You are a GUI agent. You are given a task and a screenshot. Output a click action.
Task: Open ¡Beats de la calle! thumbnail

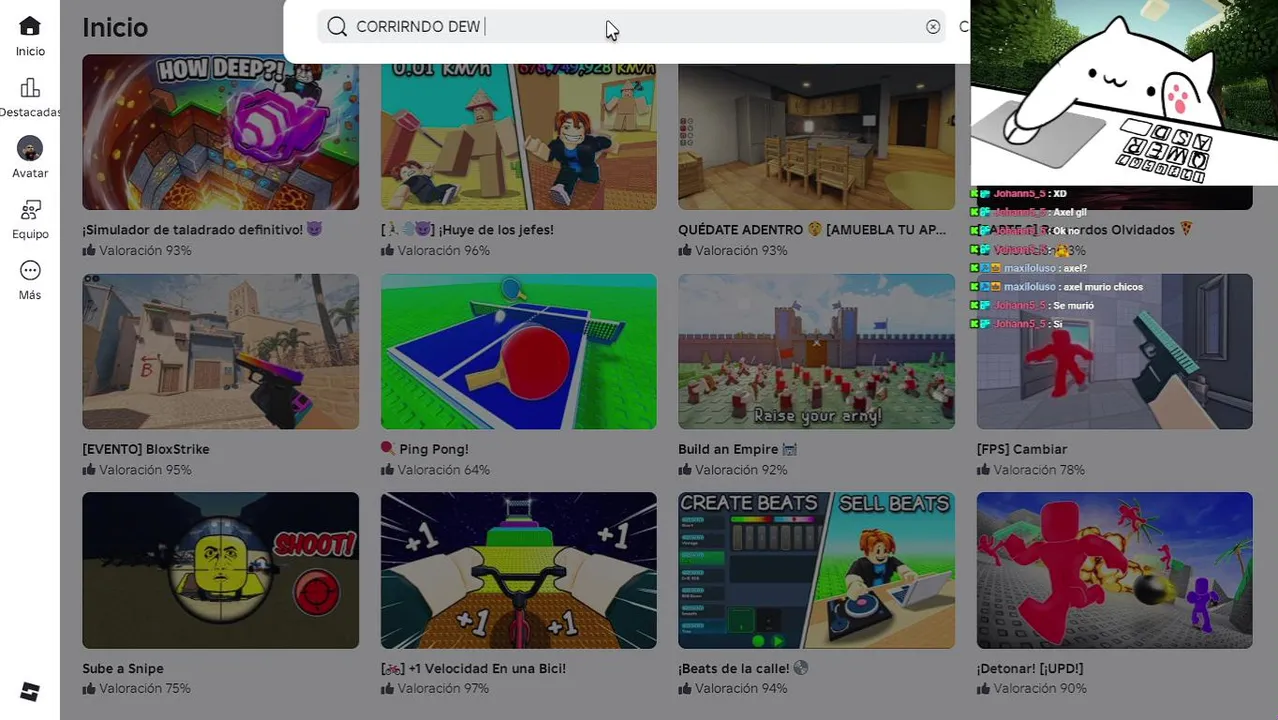[x=816, y=570]
